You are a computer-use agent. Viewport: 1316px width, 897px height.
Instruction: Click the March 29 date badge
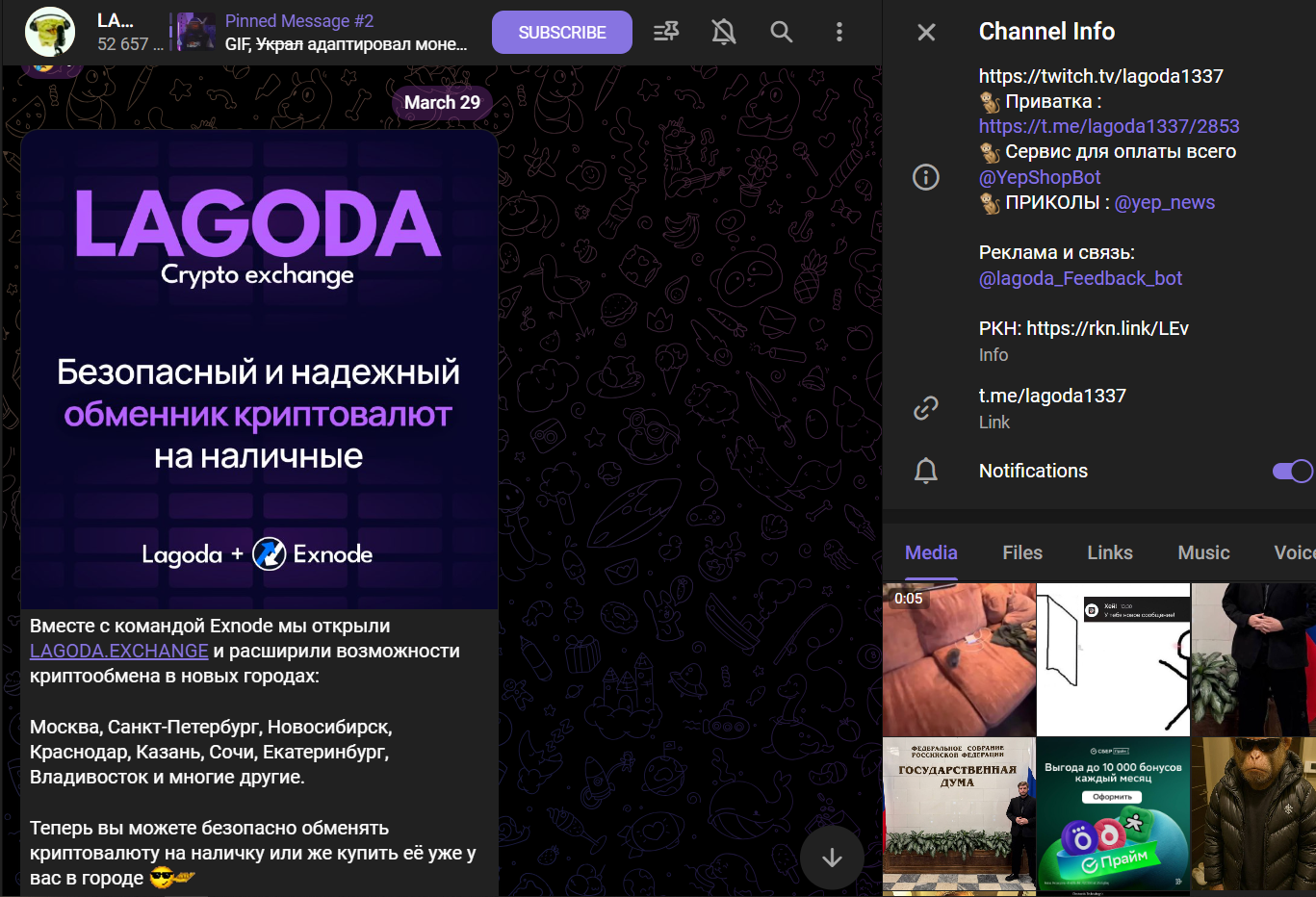442,102
